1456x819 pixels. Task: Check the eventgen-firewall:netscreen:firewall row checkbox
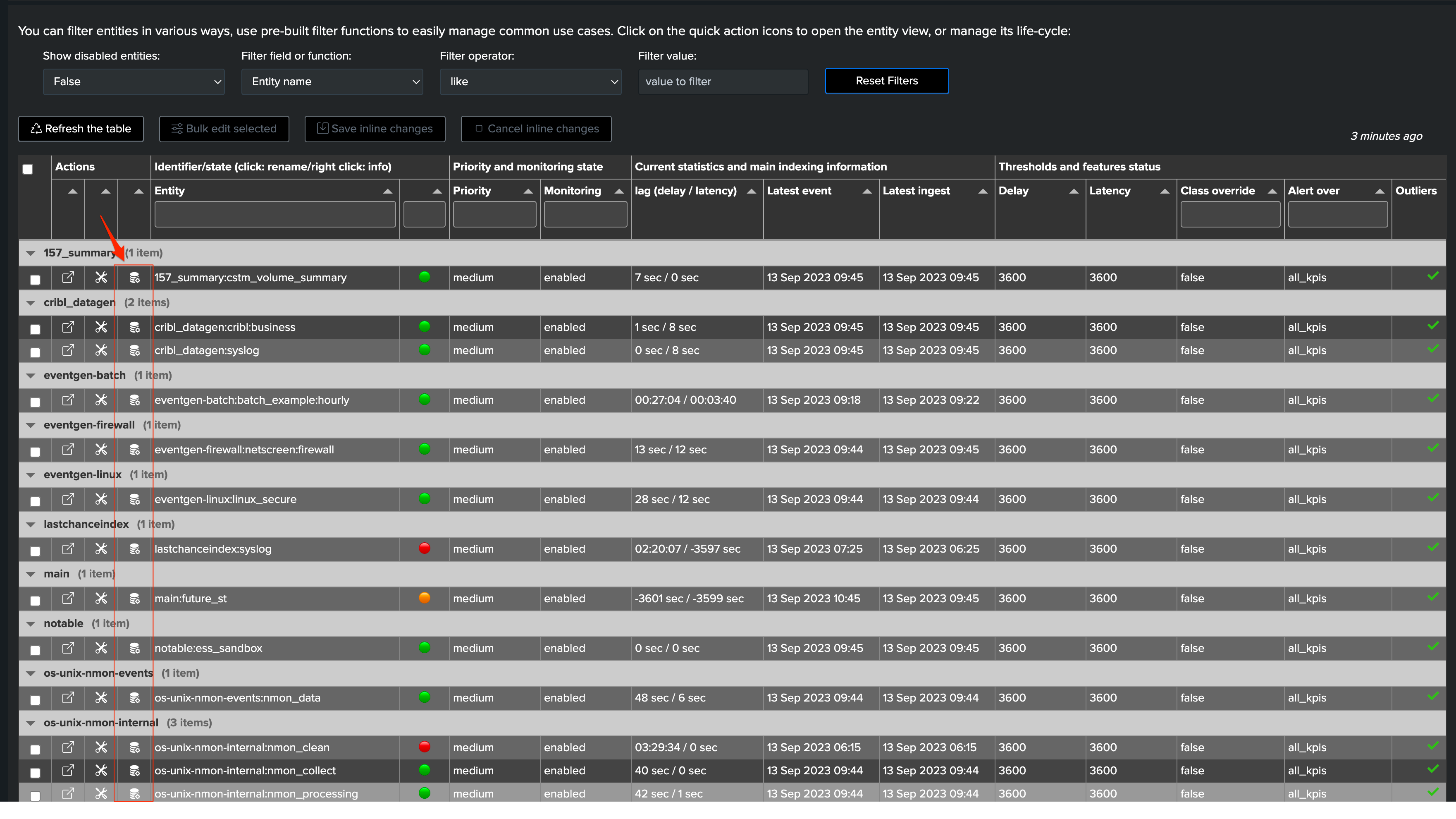(x=35, y=451)
